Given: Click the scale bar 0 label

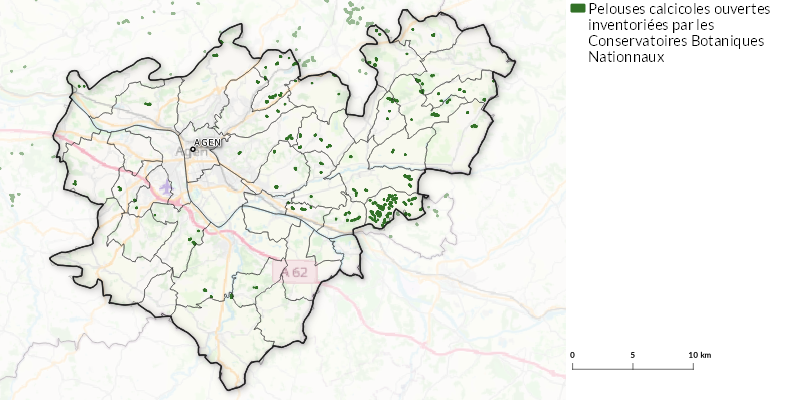Looking at the screenshot, I should pos(572,355).
